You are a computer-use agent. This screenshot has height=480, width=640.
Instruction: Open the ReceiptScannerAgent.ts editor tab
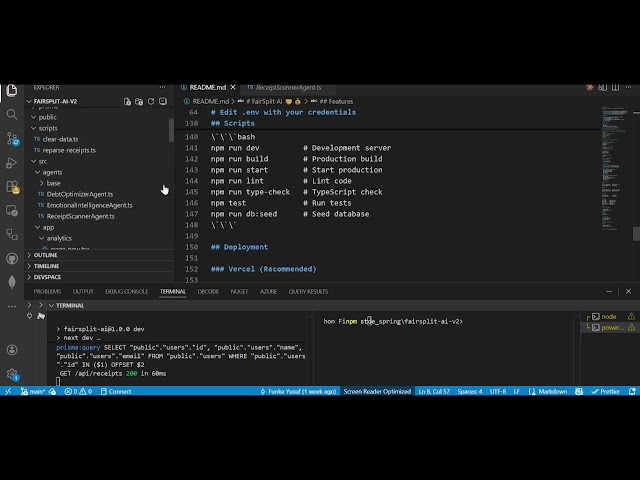pos(287,88)
